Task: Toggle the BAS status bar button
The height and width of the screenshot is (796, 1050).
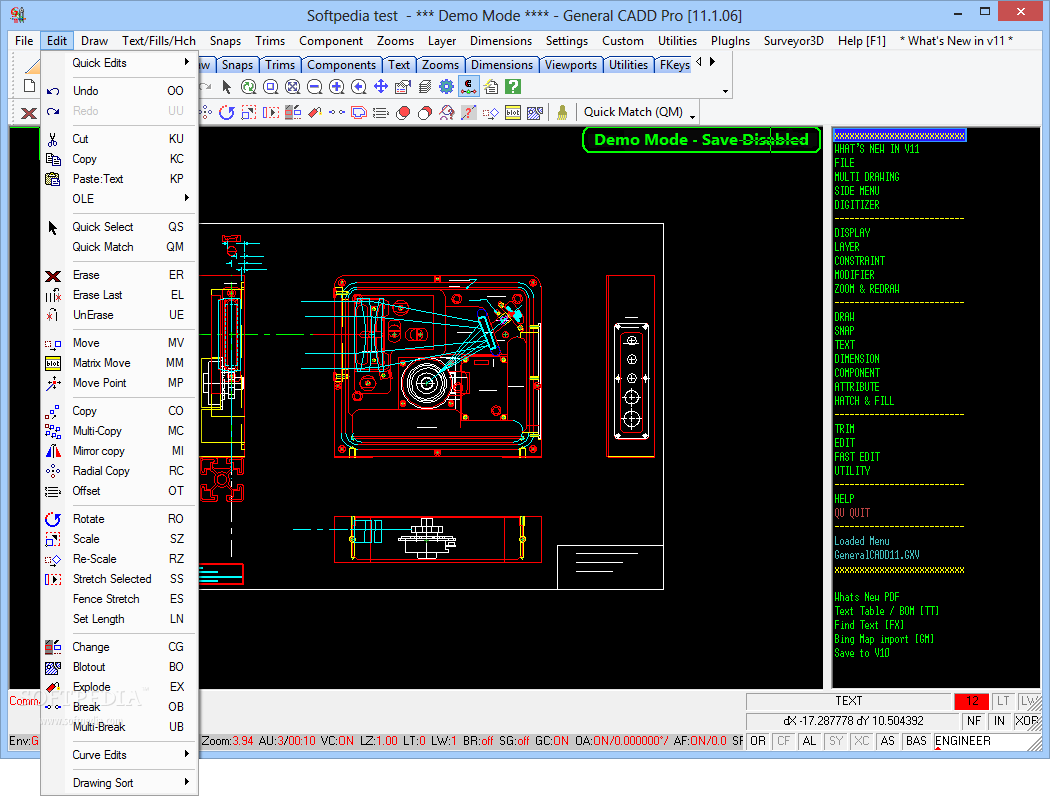Action: pos(916,741)
